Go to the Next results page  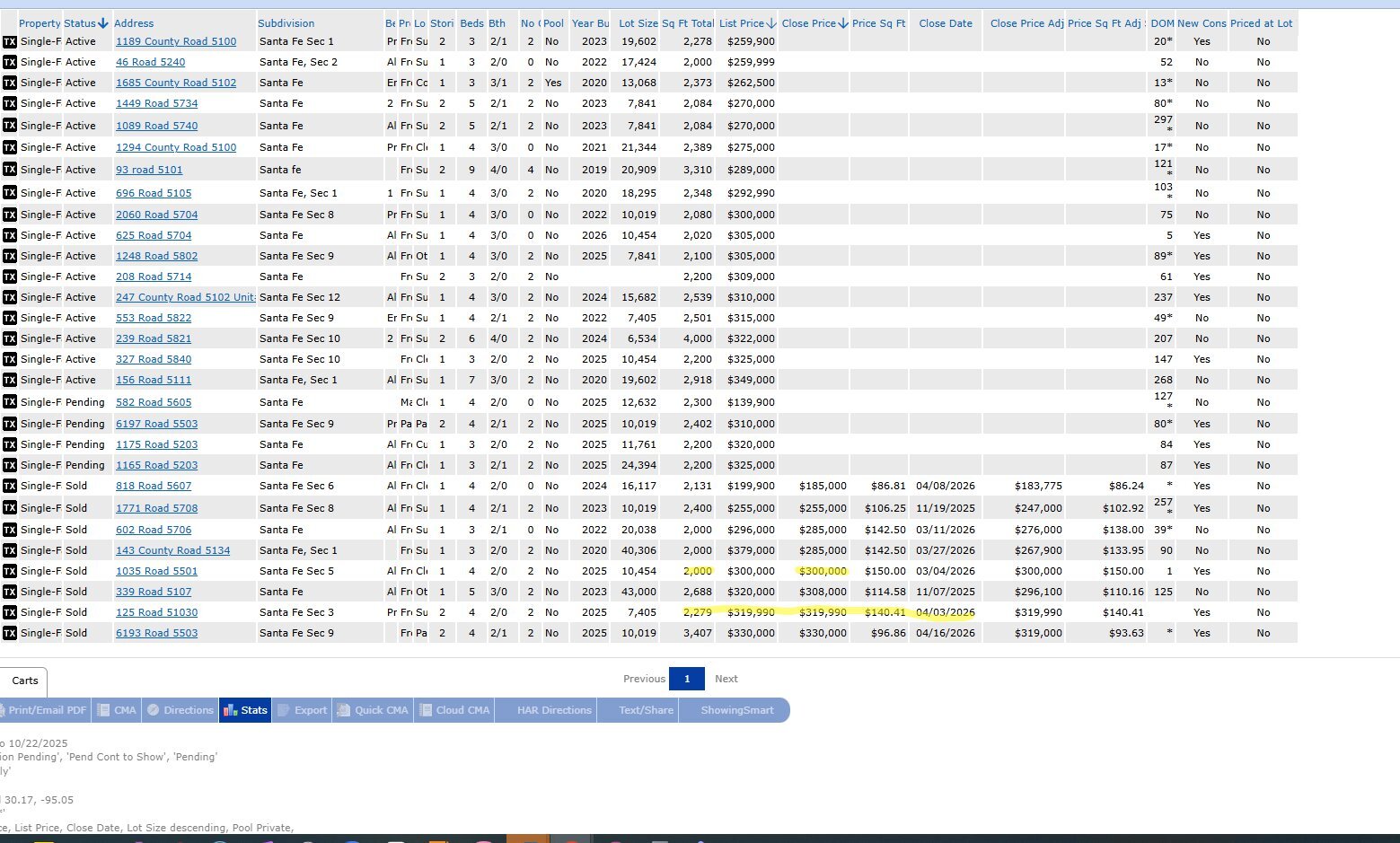[x=726, y=679]
